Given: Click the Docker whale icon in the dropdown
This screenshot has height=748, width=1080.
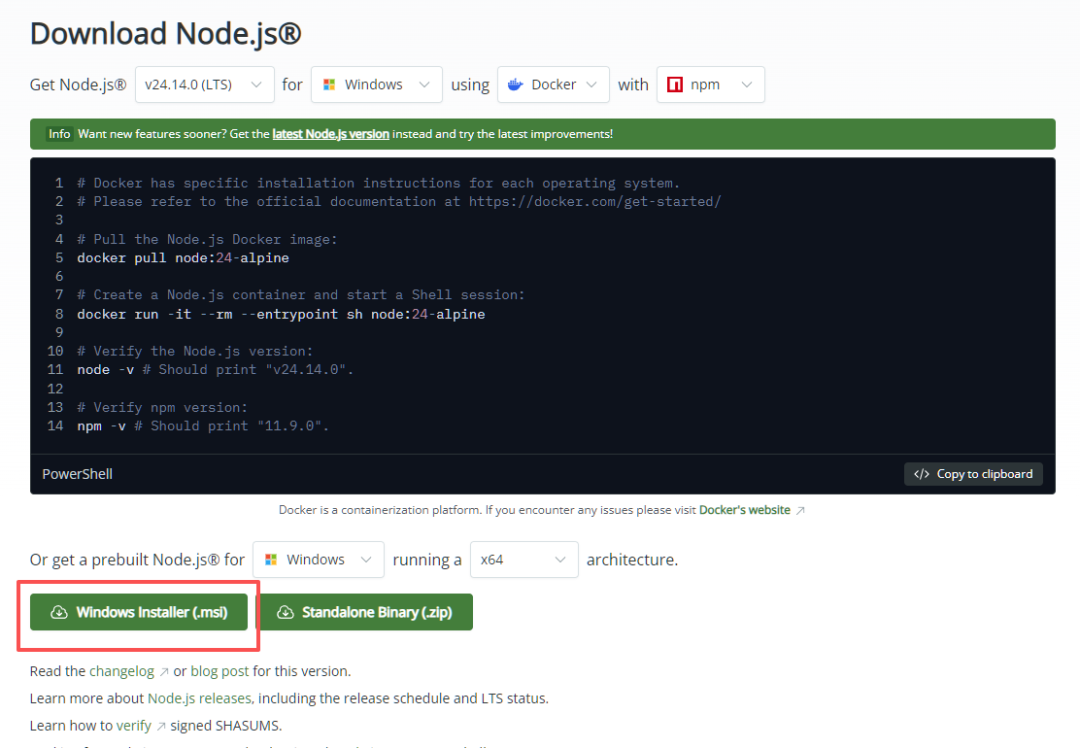Looking at the screenshot, I should [515, 85].
